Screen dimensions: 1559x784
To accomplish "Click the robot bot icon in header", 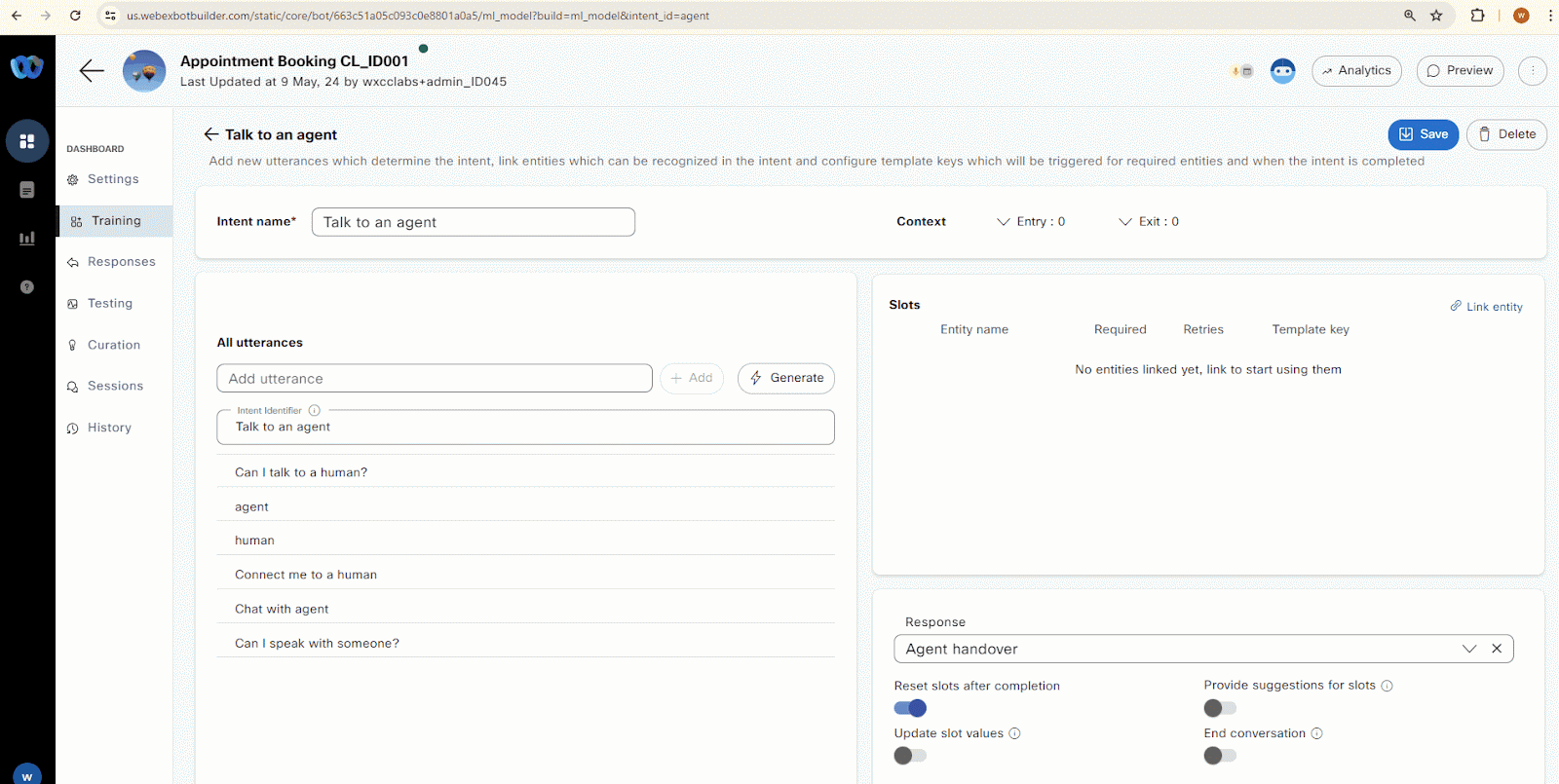I will coord(1282,71).
